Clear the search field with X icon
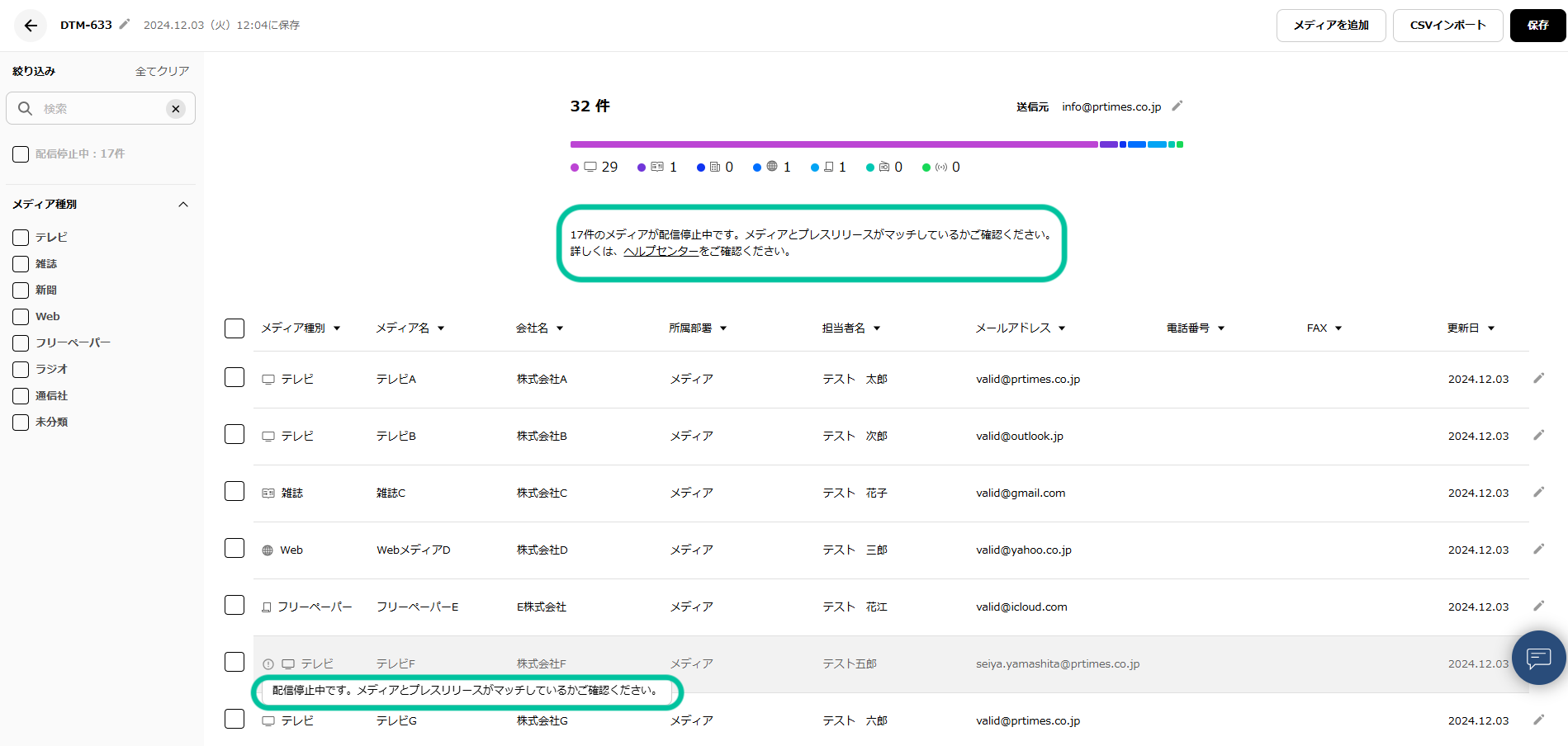 (176, 109)
